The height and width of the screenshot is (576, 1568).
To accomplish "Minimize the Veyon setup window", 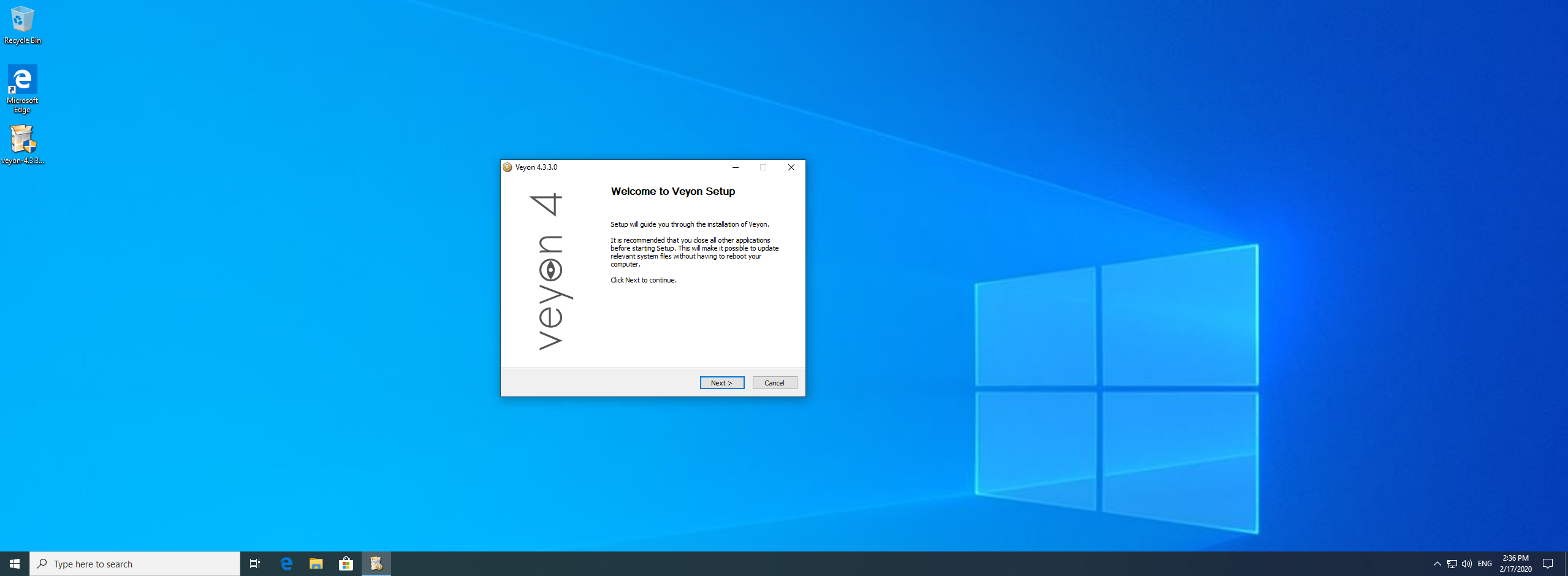I will 736,167.
